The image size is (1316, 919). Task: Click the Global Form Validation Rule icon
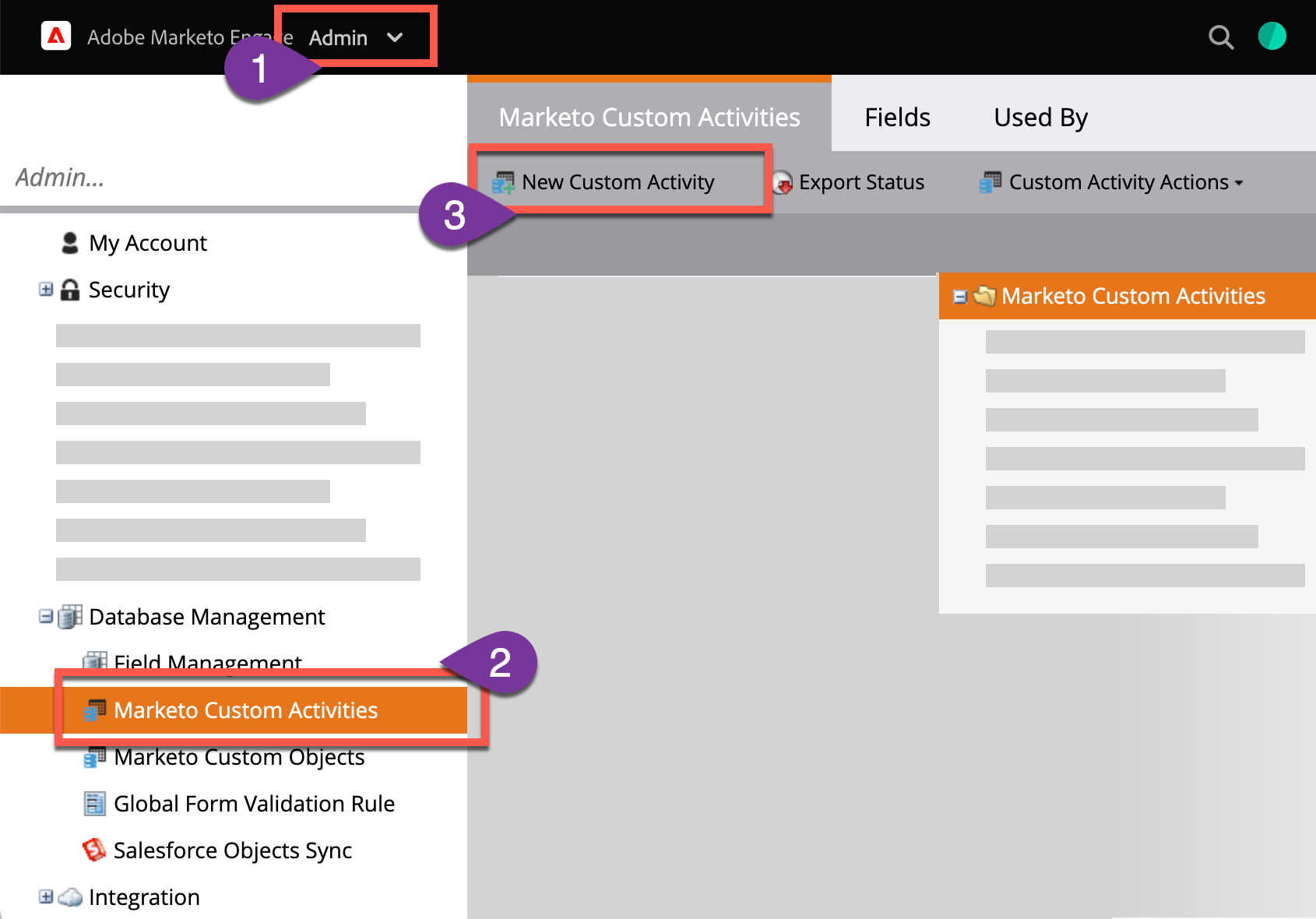click(95, 804)
